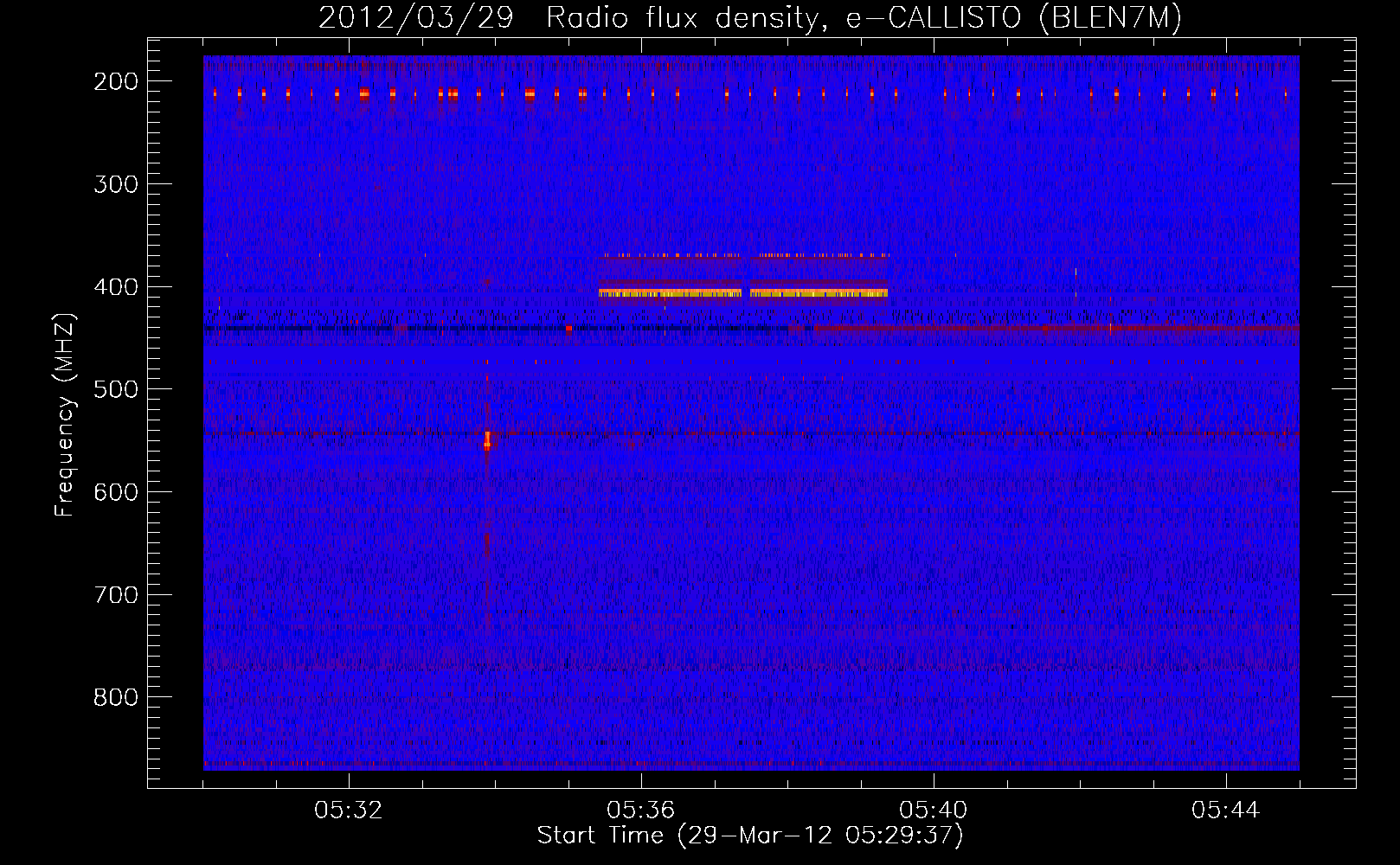Viewport: 1400px width, 865px height.
Task: Click the left yellow emission band near 405 MHz
Action: click(x=670, y=293)
